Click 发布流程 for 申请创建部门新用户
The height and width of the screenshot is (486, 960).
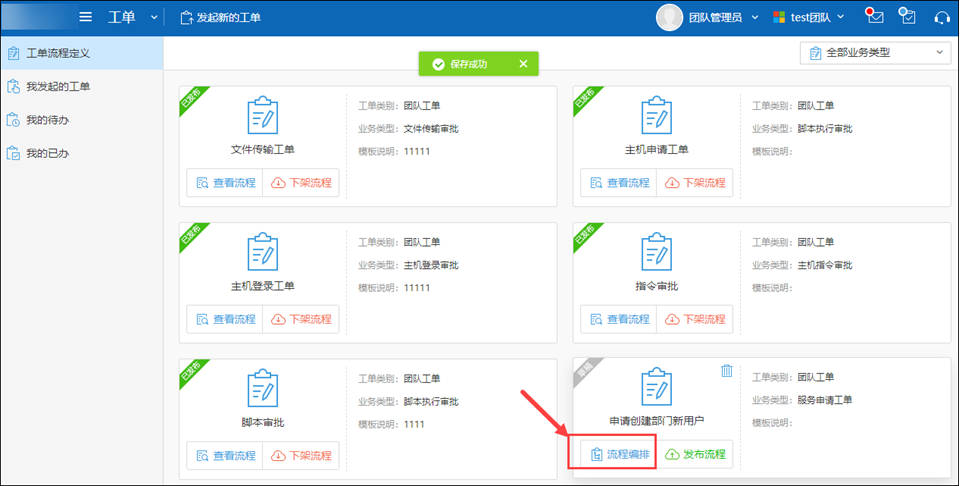point(695,455)
